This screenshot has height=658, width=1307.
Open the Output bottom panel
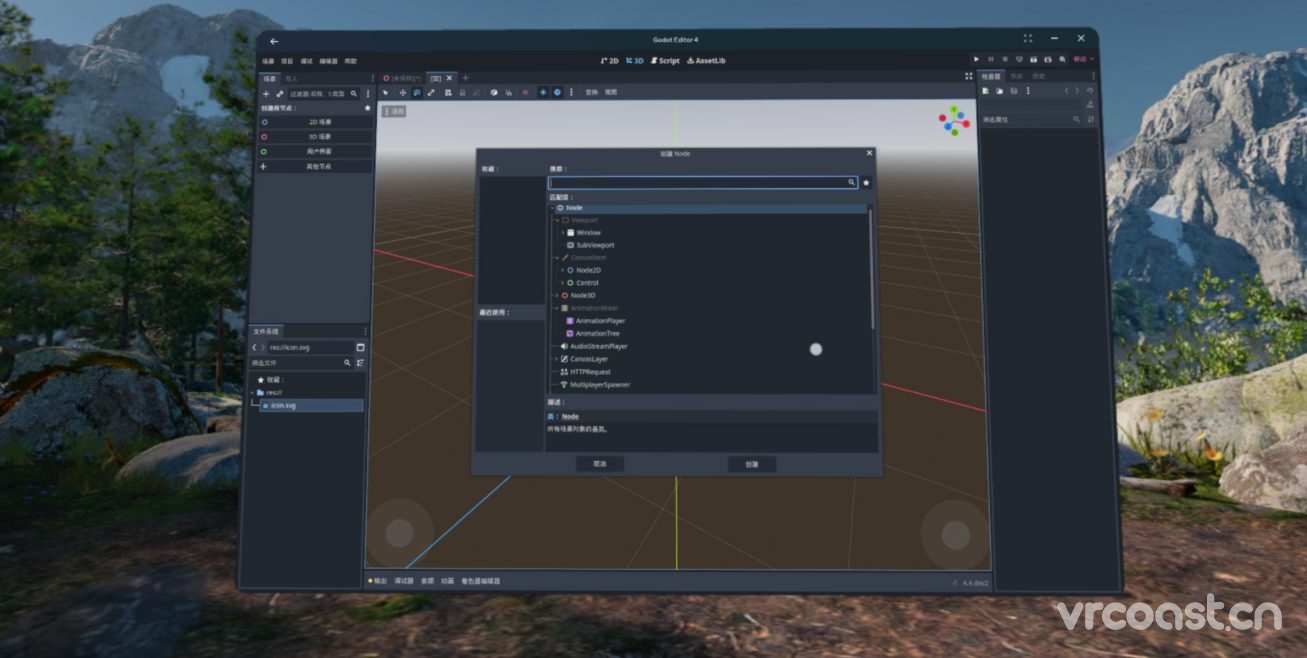[378, 581]
